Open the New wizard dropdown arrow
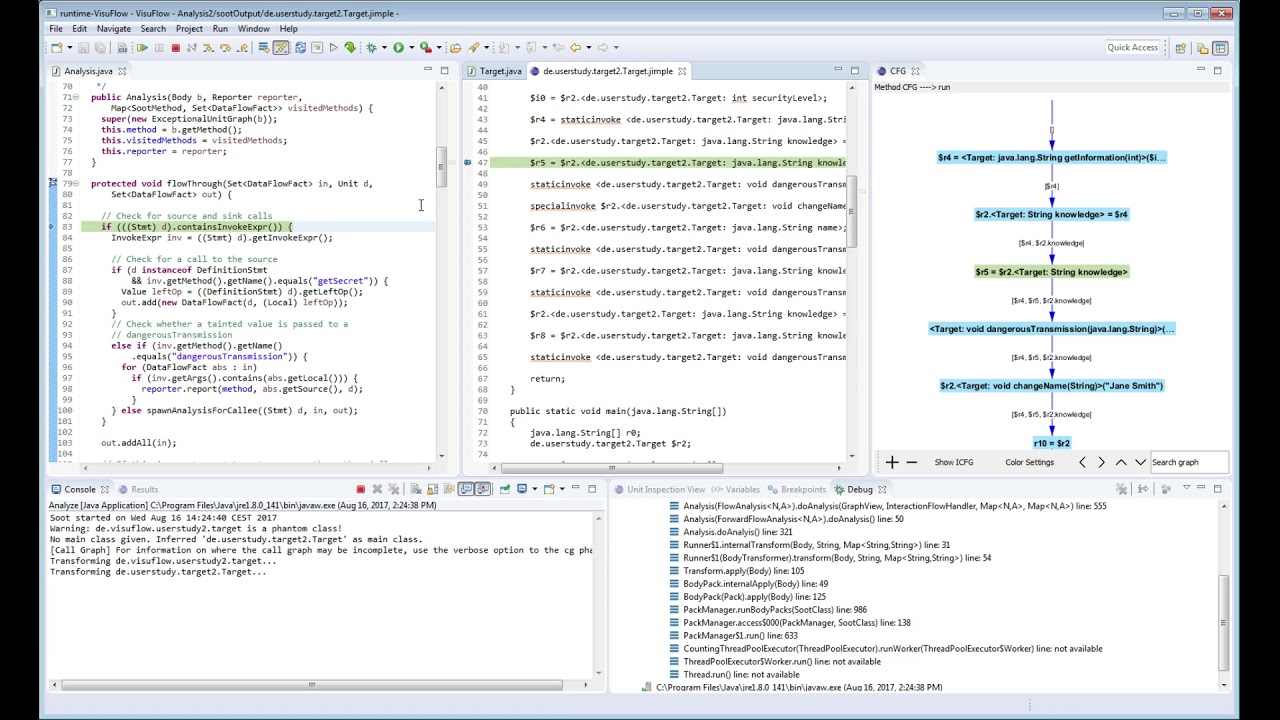Screen dimensions: 1280x720 click(70, 47)
